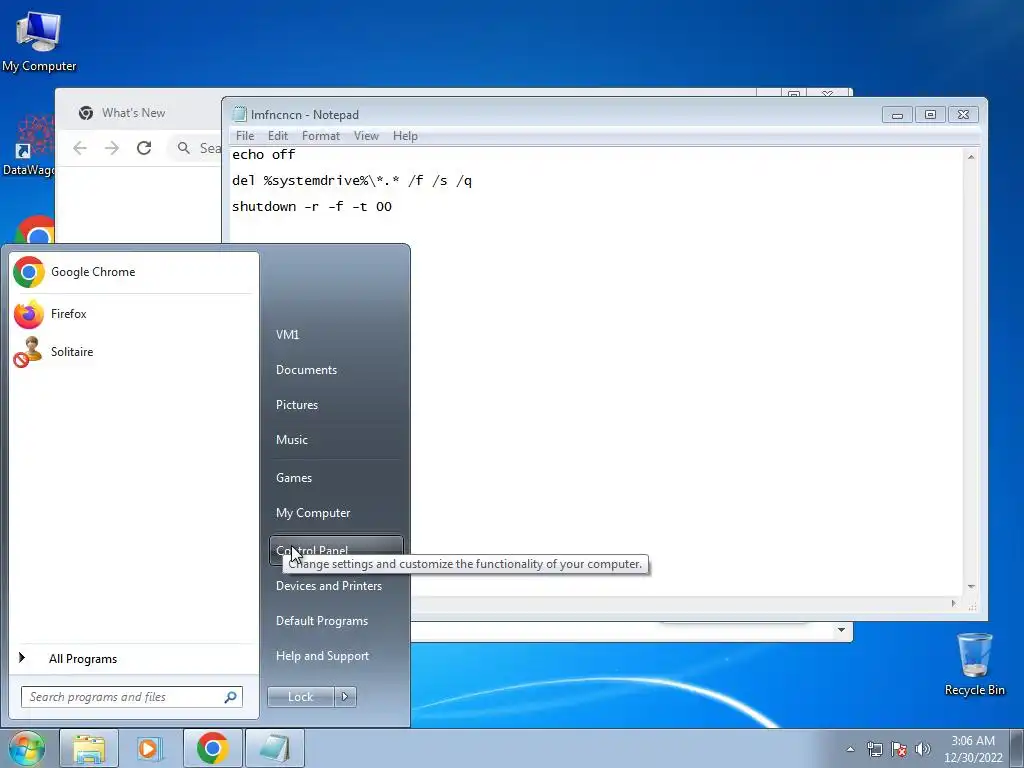Screen dimensions: 1024x768
Task: Minimize the Notepad window
Action: coord(897,115)
